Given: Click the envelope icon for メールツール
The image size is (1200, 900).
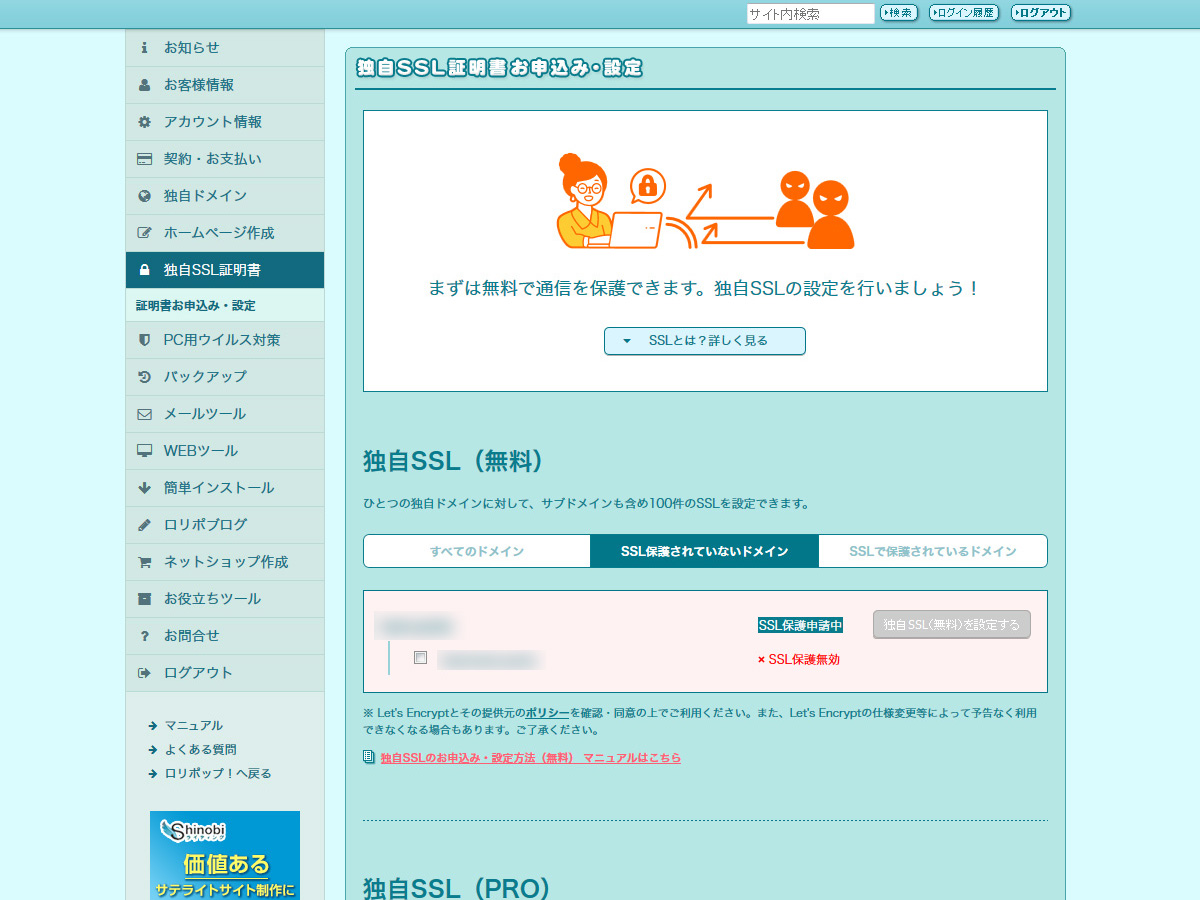Looking at the screenshot, I should tap(144, 414).
